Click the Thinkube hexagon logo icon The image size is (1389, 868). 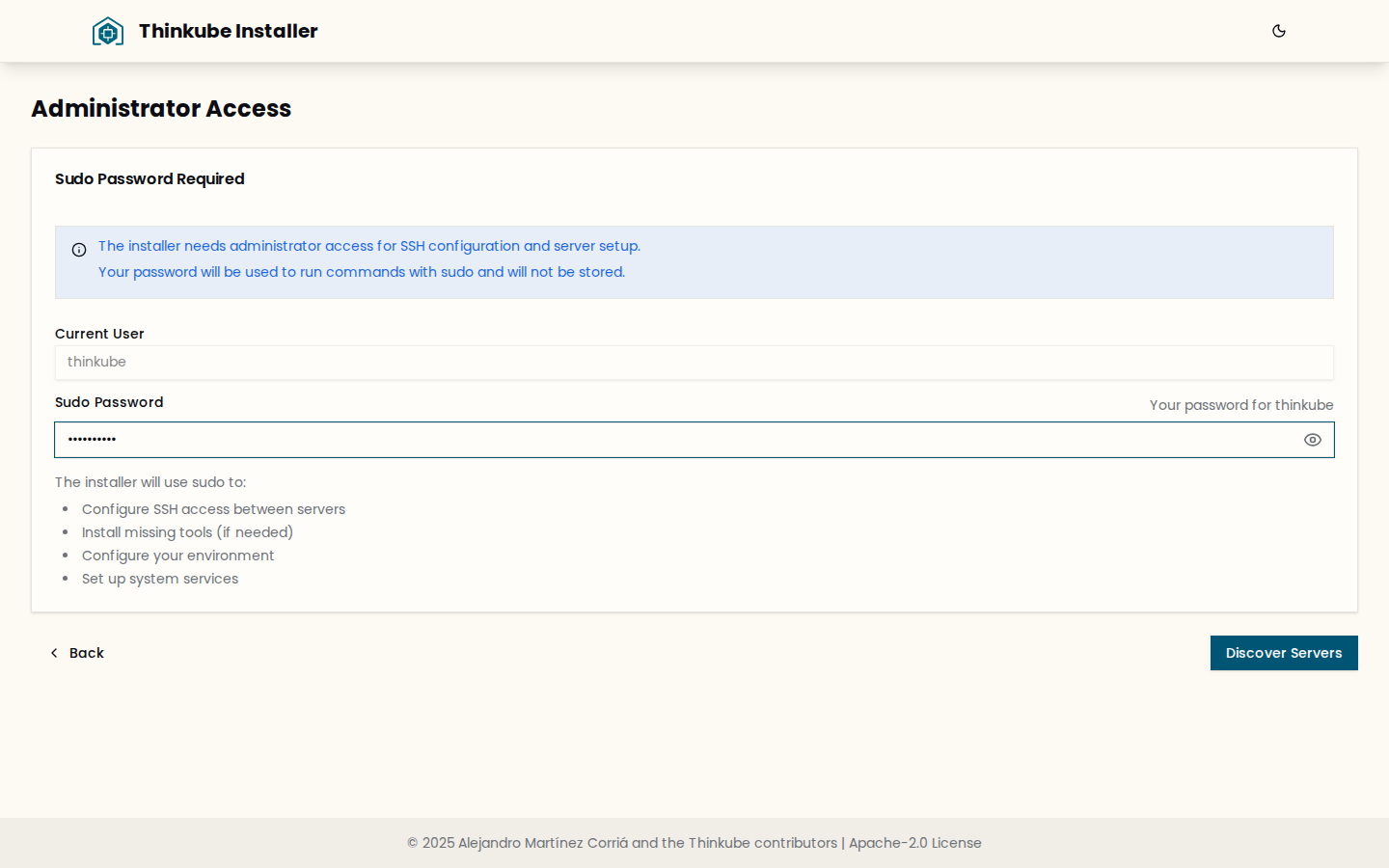108,31
